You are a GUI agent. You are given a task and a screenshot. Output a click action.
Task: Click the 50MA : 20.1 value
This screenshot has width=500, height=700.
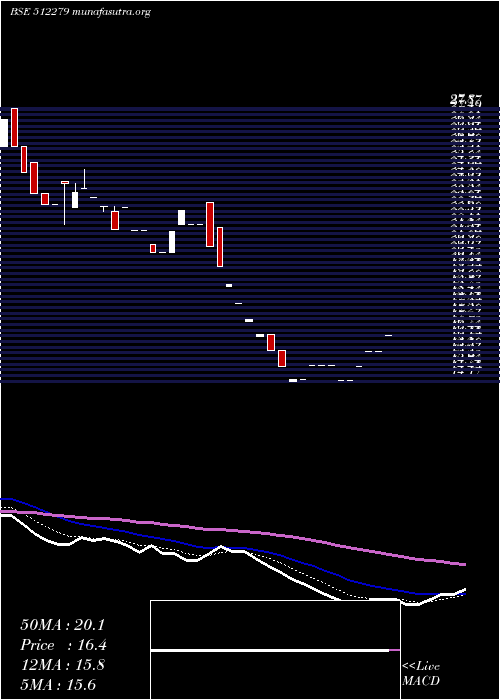coord(62,625)
